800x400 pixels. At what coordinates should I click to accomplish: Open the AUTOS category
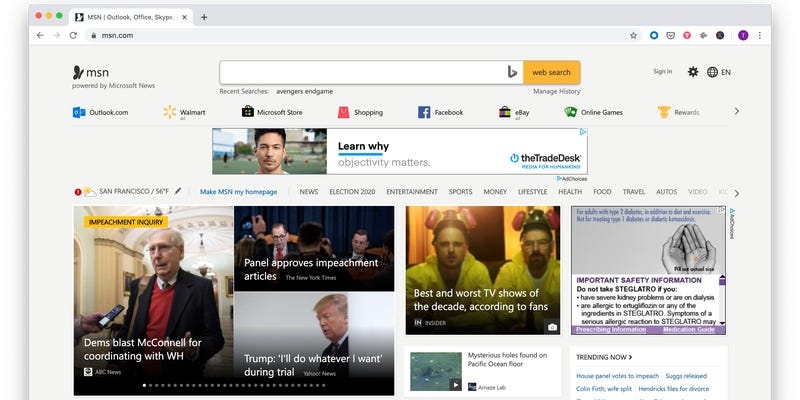point(666,192)
